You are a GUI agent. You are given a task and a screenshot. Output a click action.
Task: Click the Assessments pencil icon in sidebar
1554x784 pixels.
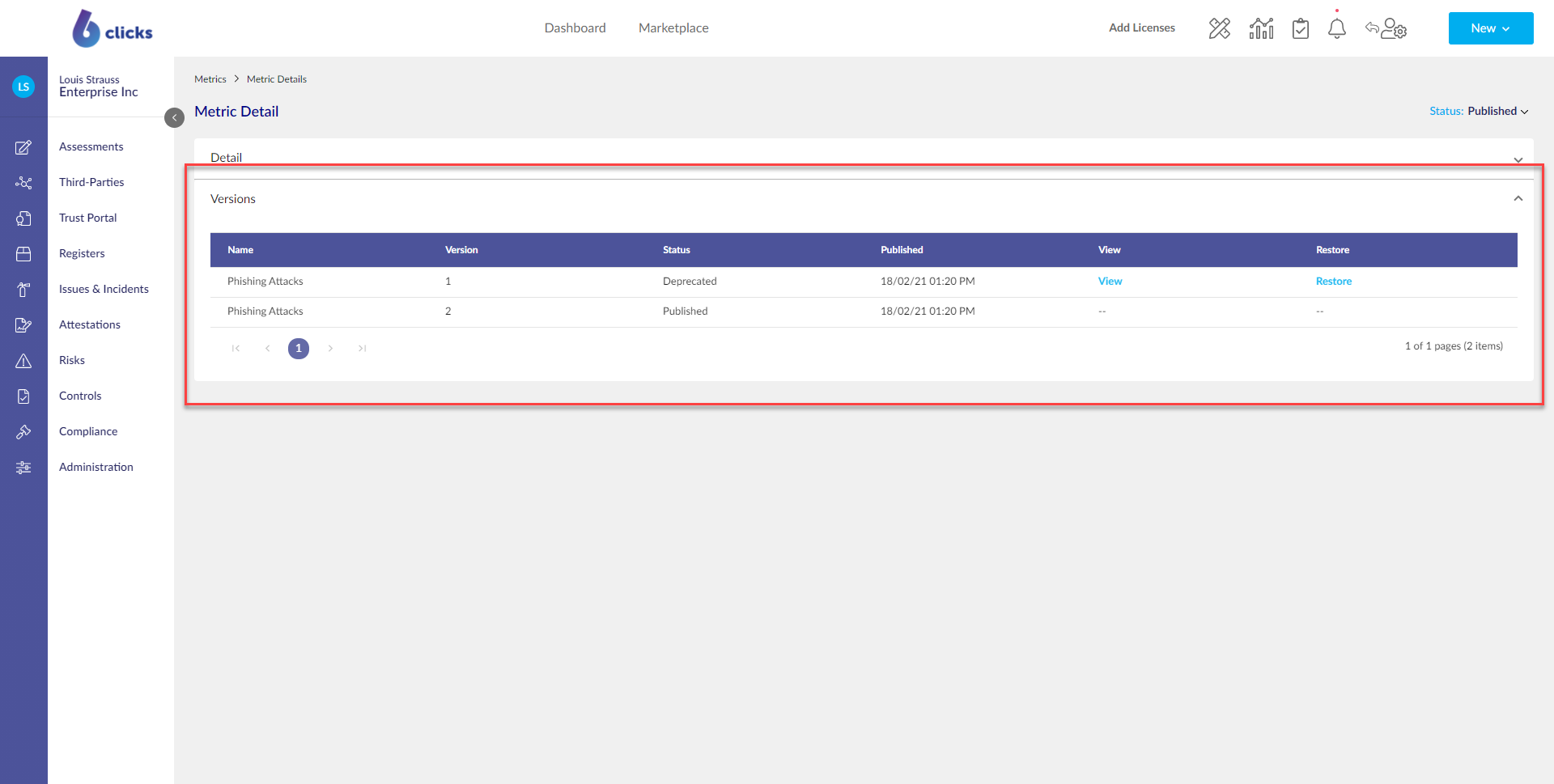point(23,147)
